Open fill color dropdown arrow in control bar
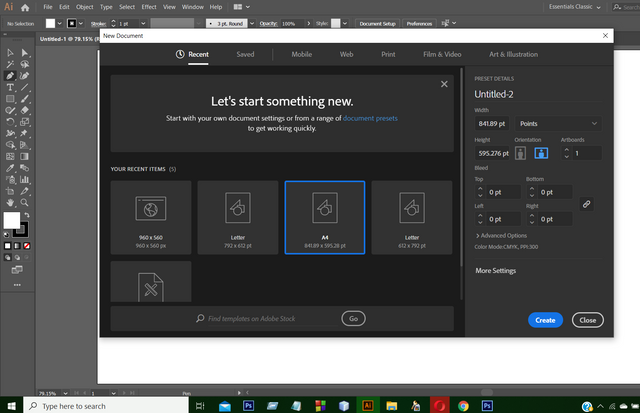This screenshot has width=640, height=413. click(60, 24)
